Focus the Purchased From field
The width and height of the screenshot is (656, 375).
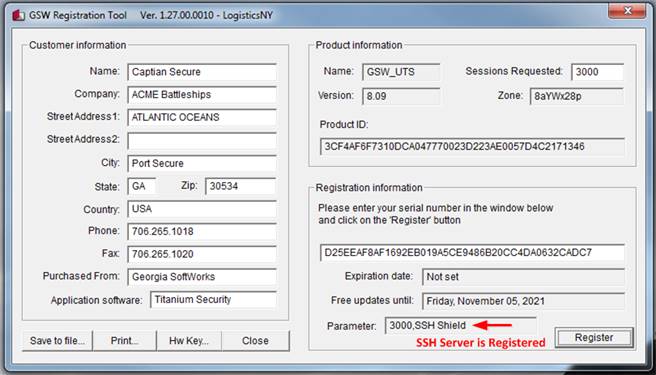(202, 277)
